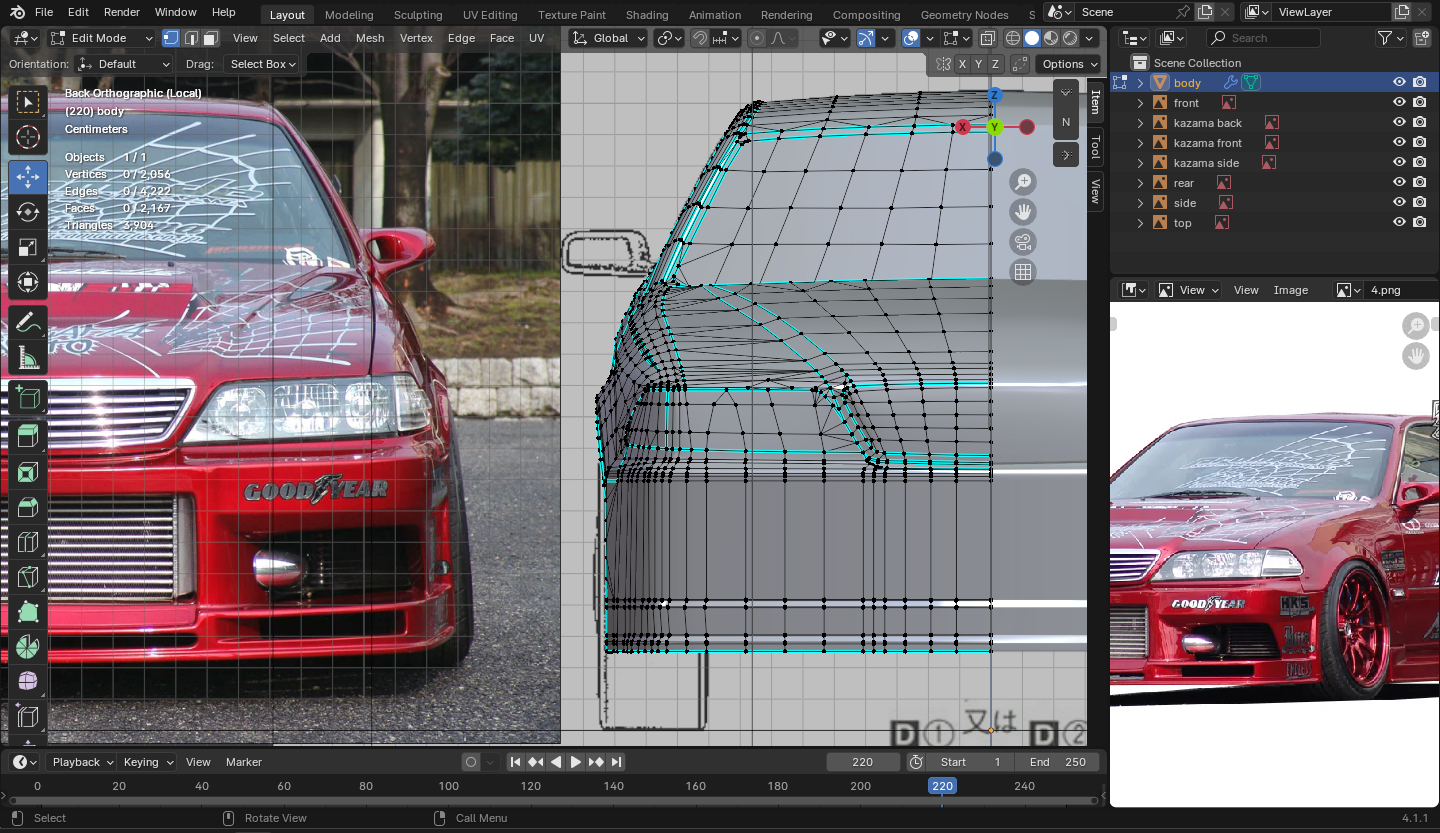Open the Global transform orientation dropdown

pyautogui.click(x=609, y=38)
